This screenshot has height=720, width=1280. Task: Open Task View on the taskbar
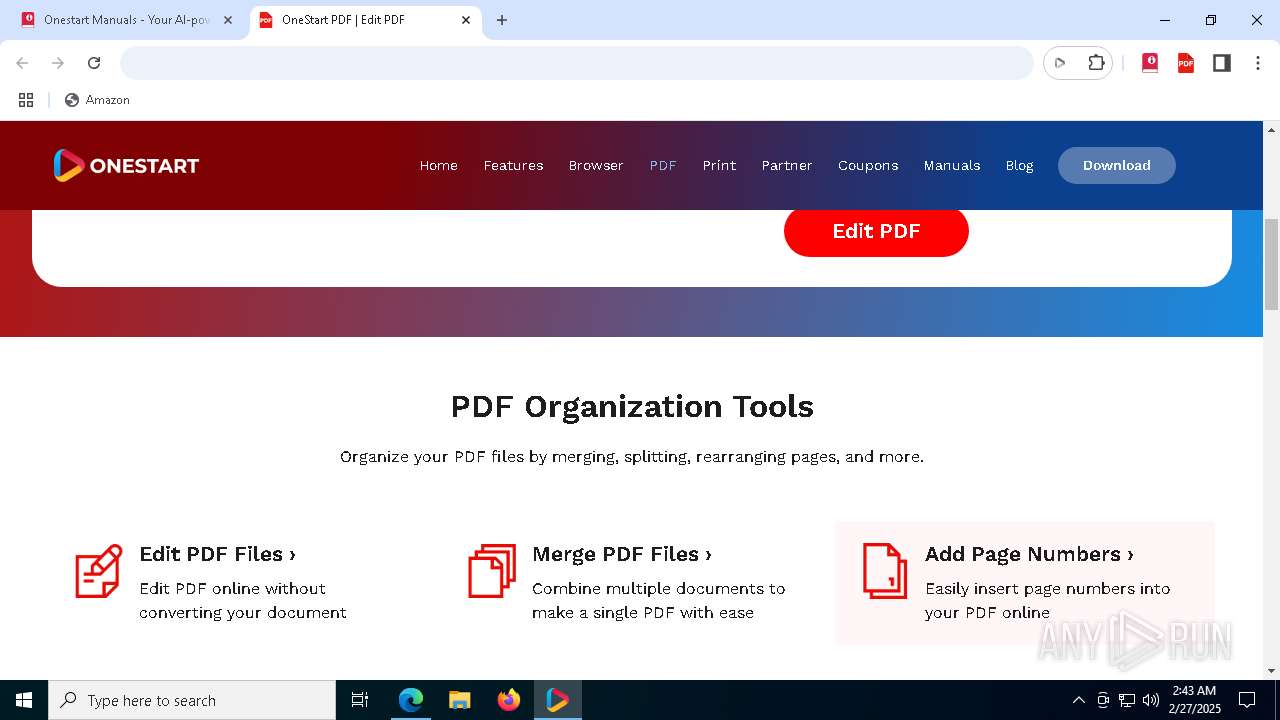360,700
